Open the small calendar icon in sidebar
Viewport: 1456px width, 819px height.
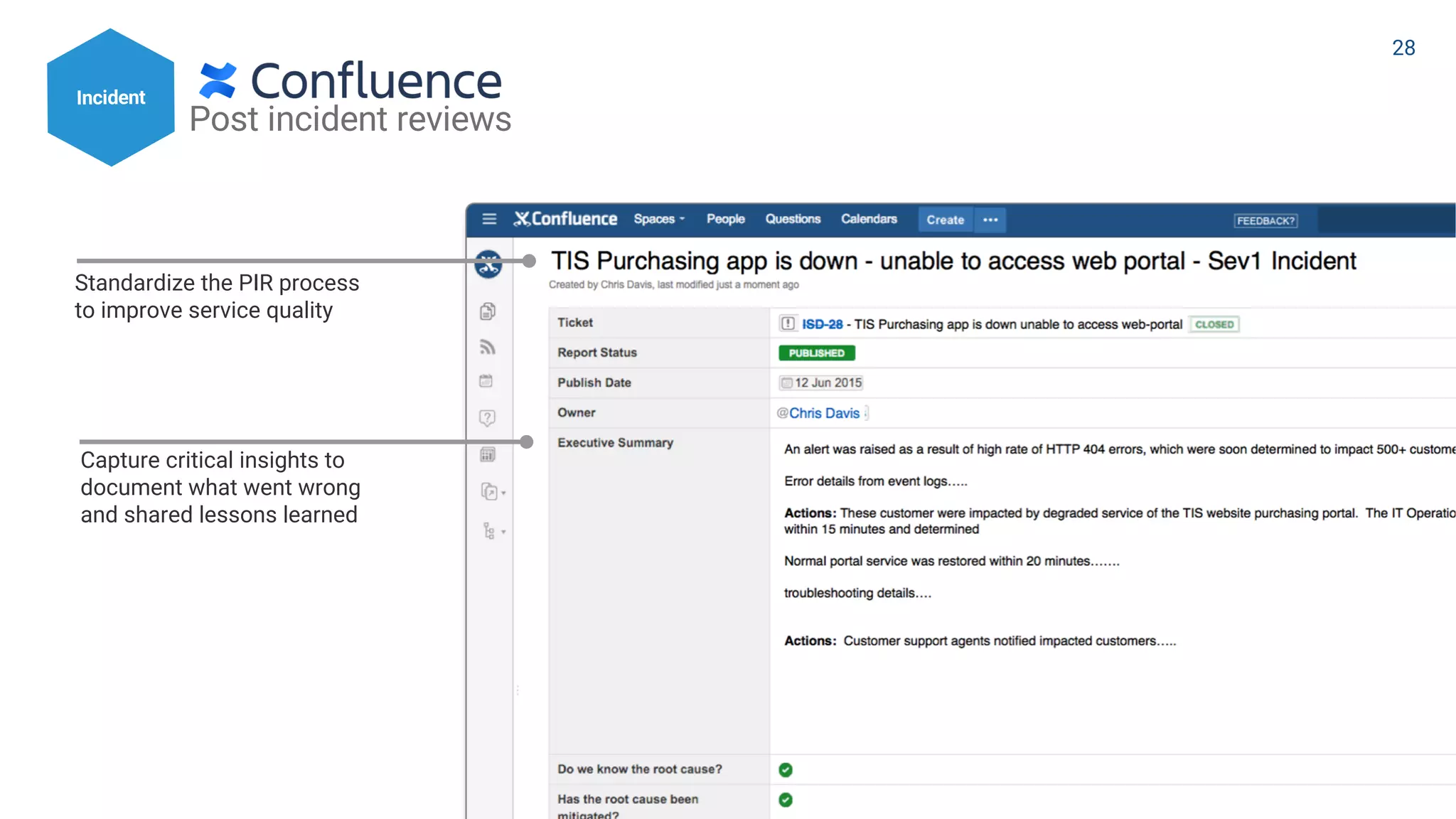pos(486,381)
